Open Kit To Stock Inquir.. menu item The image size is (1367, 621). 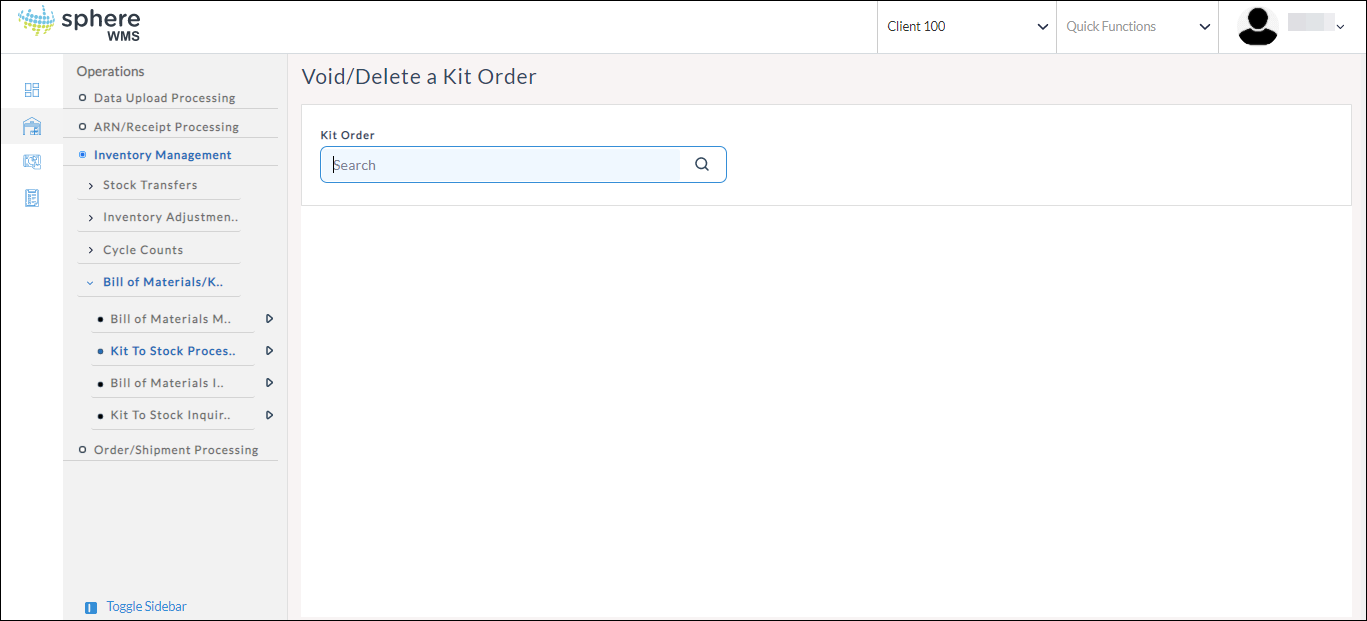click(x=171, y=415)
